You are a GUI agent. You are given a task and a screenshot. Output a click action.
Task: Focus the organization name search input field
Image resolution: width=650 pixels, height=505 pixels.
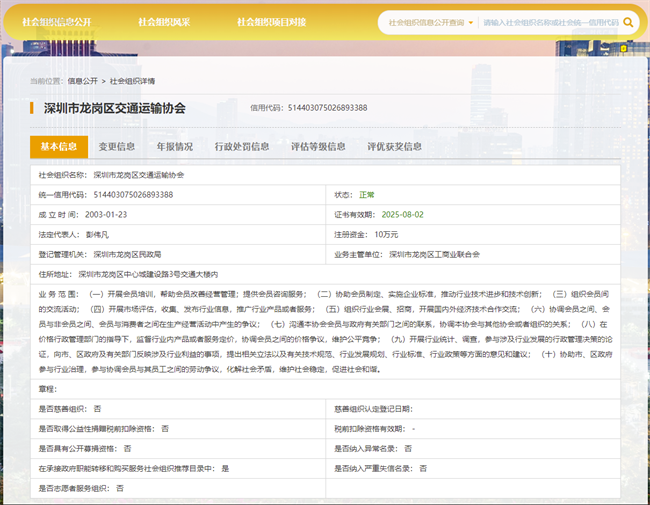tap(551, 22)
